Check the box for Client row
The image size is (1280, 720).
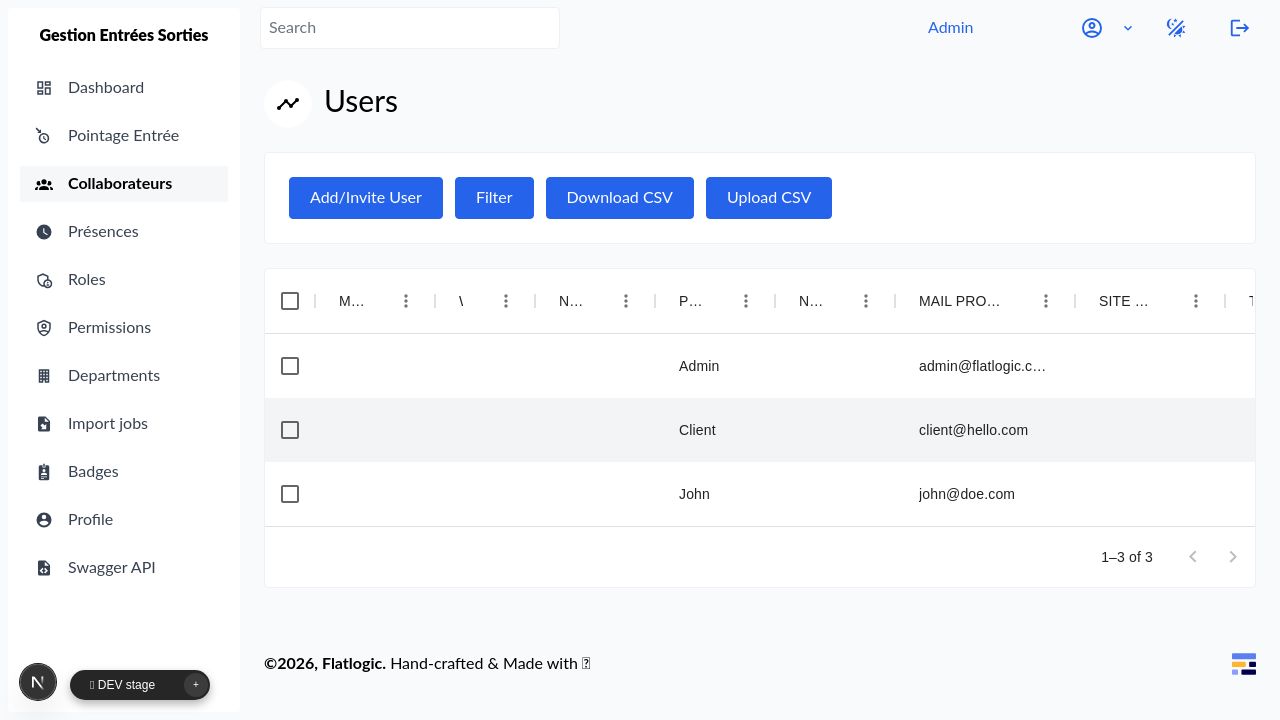(x=290, y=430)
